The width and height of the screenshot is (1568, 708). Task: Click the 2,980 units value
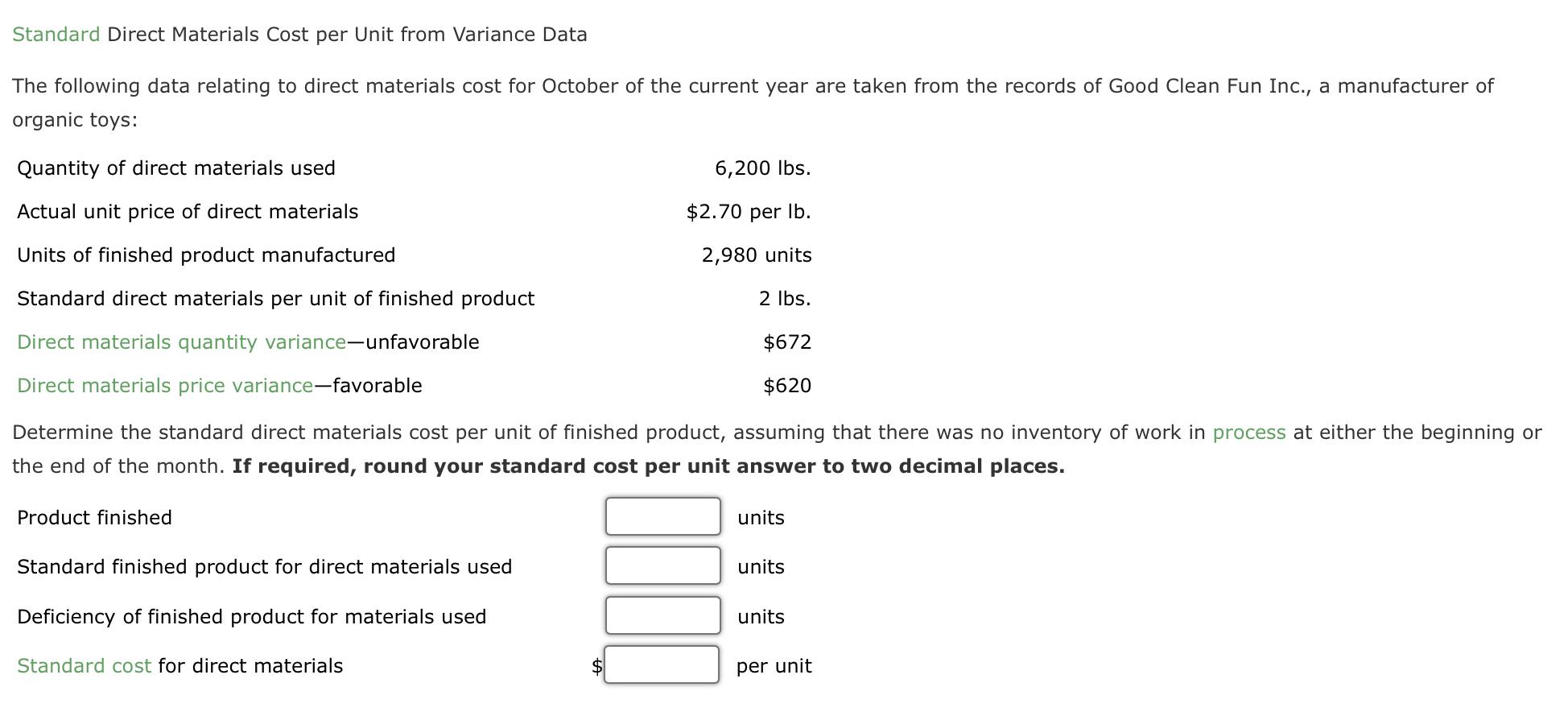pyautogui.click(x=756, y=255)
